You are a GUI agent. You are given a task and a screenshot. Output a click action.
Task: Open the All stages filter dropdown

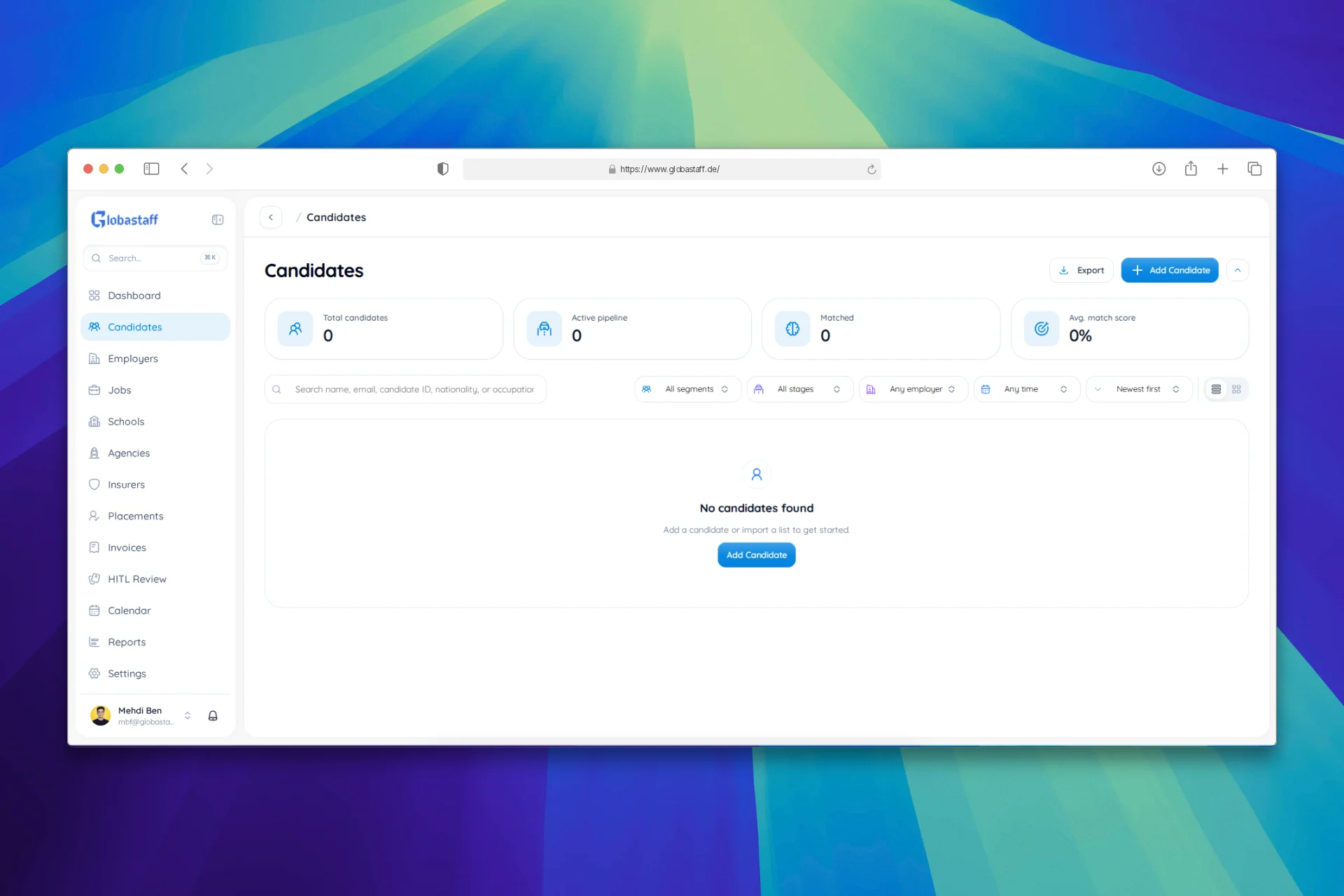tap(800, 389)
